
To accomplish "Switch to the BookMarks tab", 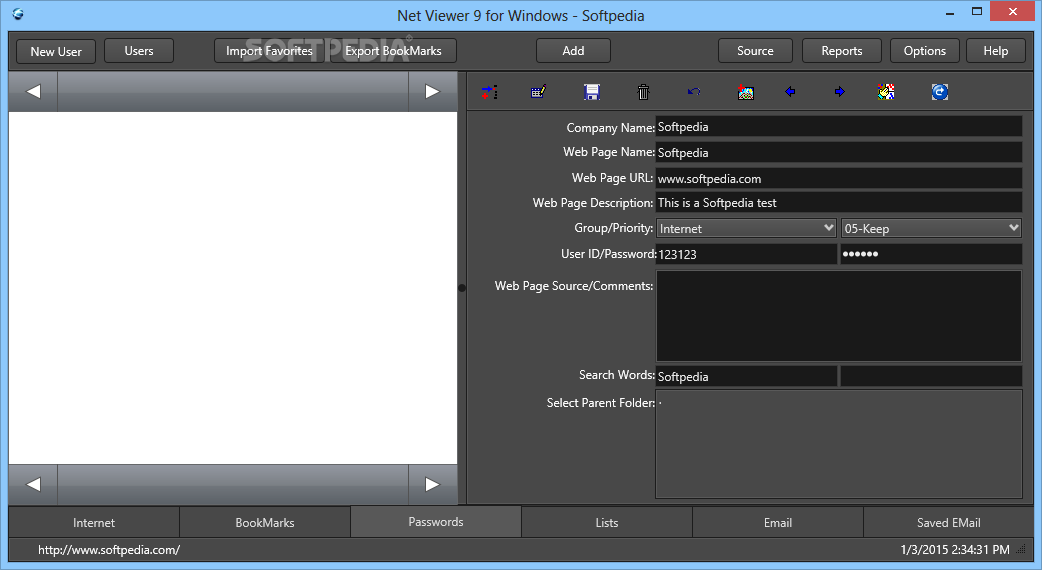I will [264, 523].
